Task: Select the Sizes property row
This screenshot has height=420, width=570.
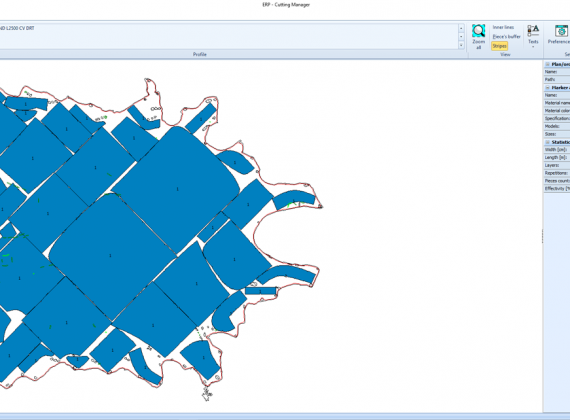Action: click(x=557, y=134)
